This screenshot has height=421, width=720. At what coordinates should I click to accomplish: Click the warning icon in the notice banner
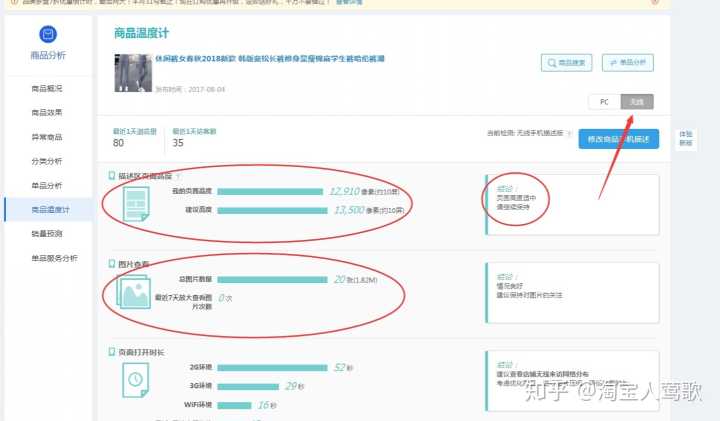[14, 2]
